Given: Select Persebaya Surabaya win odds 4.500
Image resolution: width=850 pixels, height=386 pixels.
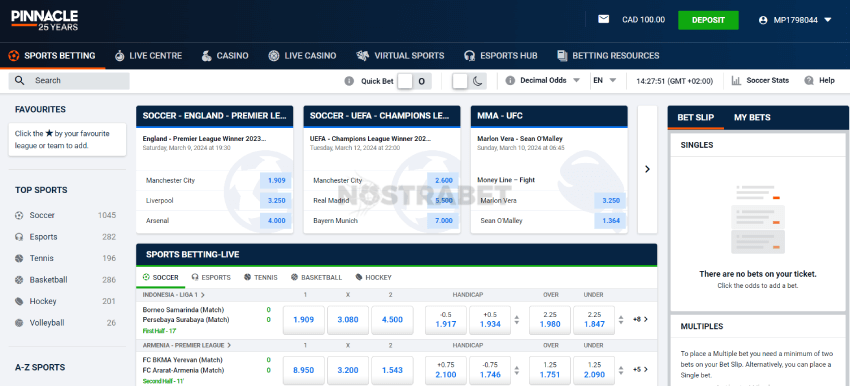Looking at the screenshot, I should (392, 320).
